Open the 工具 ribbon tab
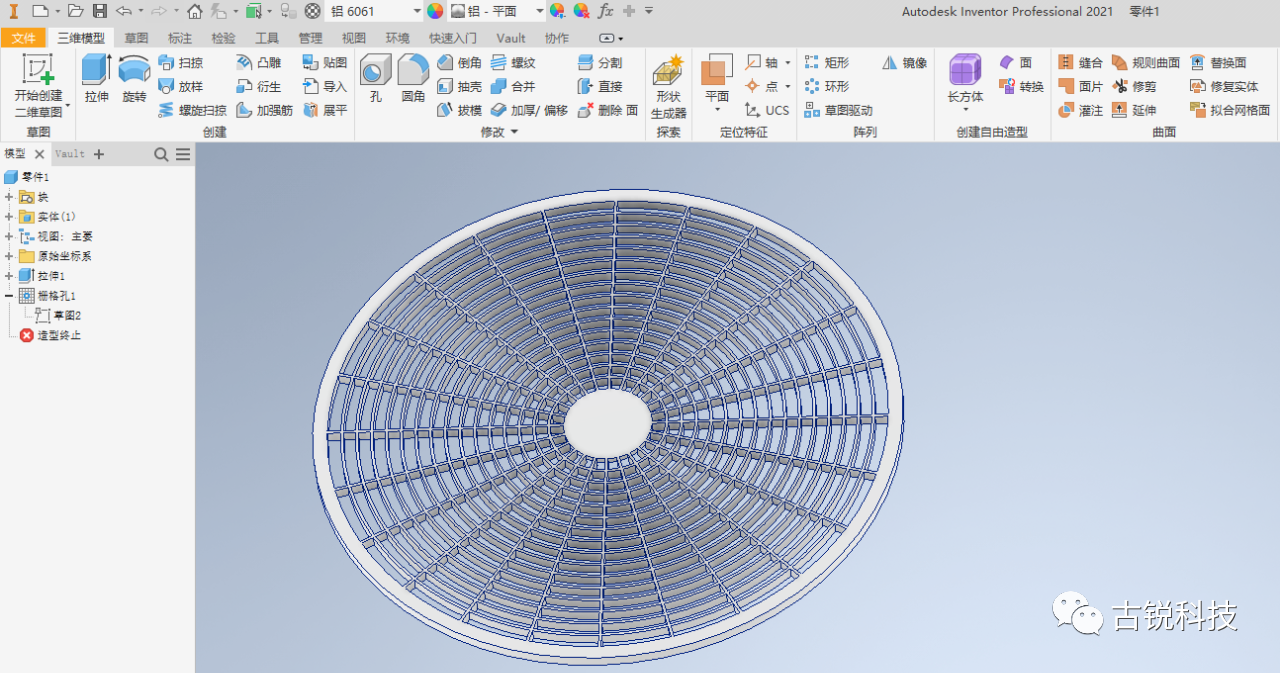Image resolution: width=1280 pixels, height=673 pixels. [x=267, y=38]
